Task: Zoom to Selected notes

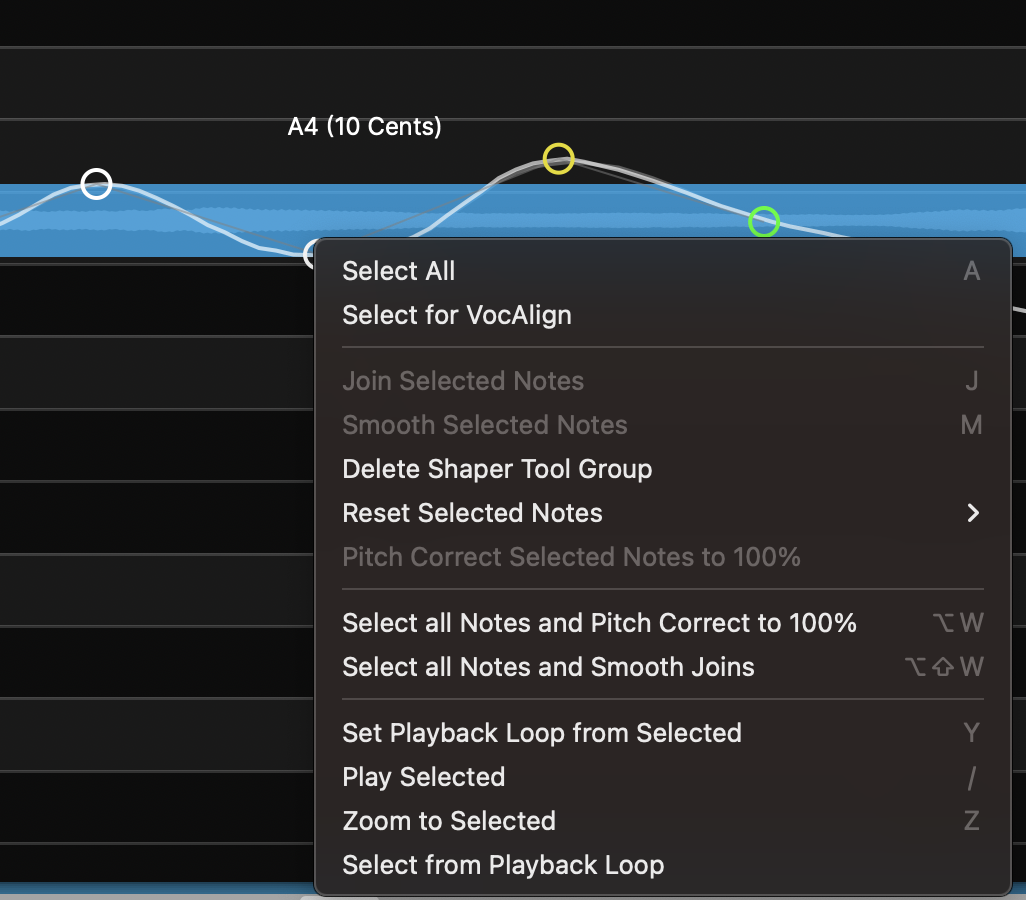Action: click(449, 821)
